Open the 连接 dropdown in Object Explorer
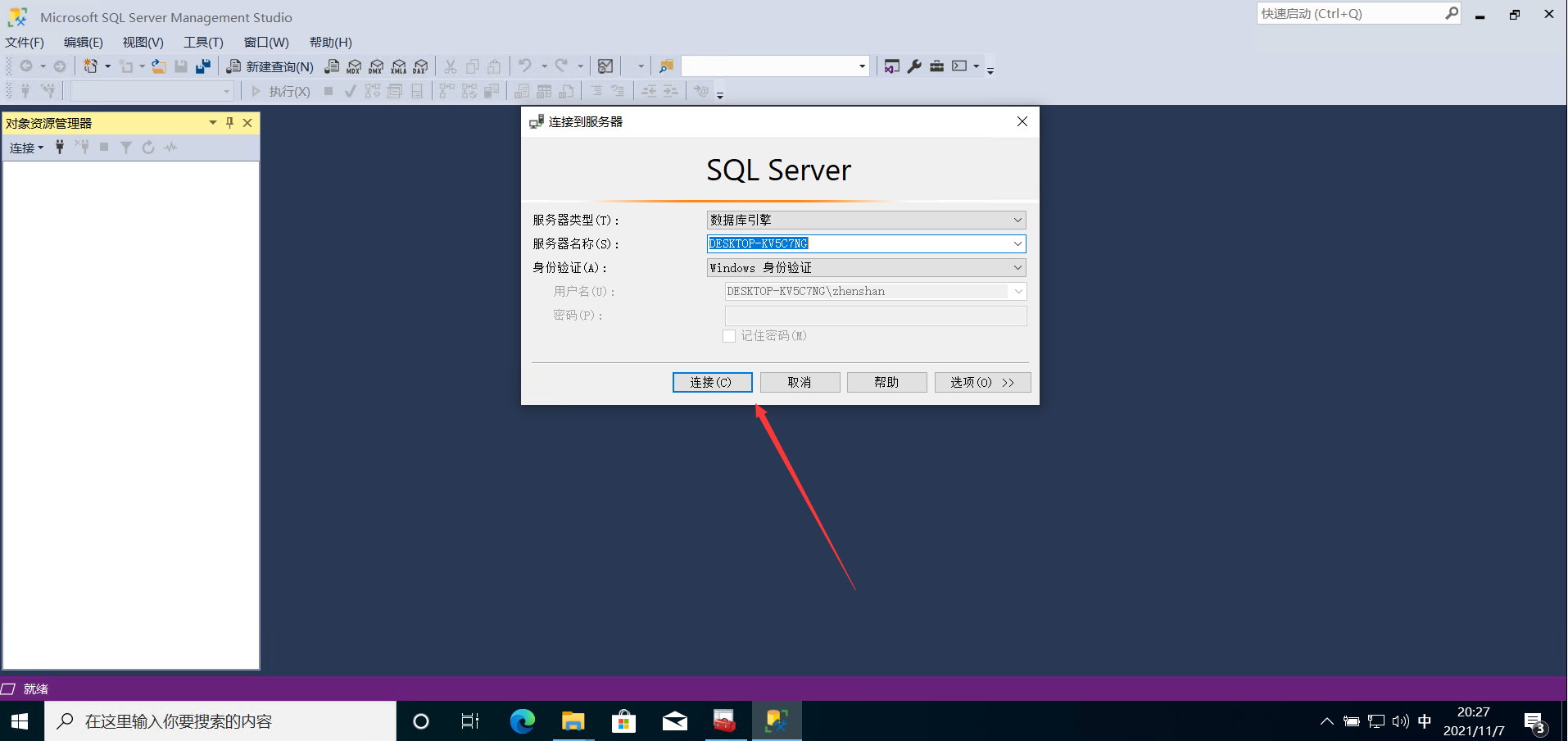The height and width of the screenshot is (741, 1568). 26,148
